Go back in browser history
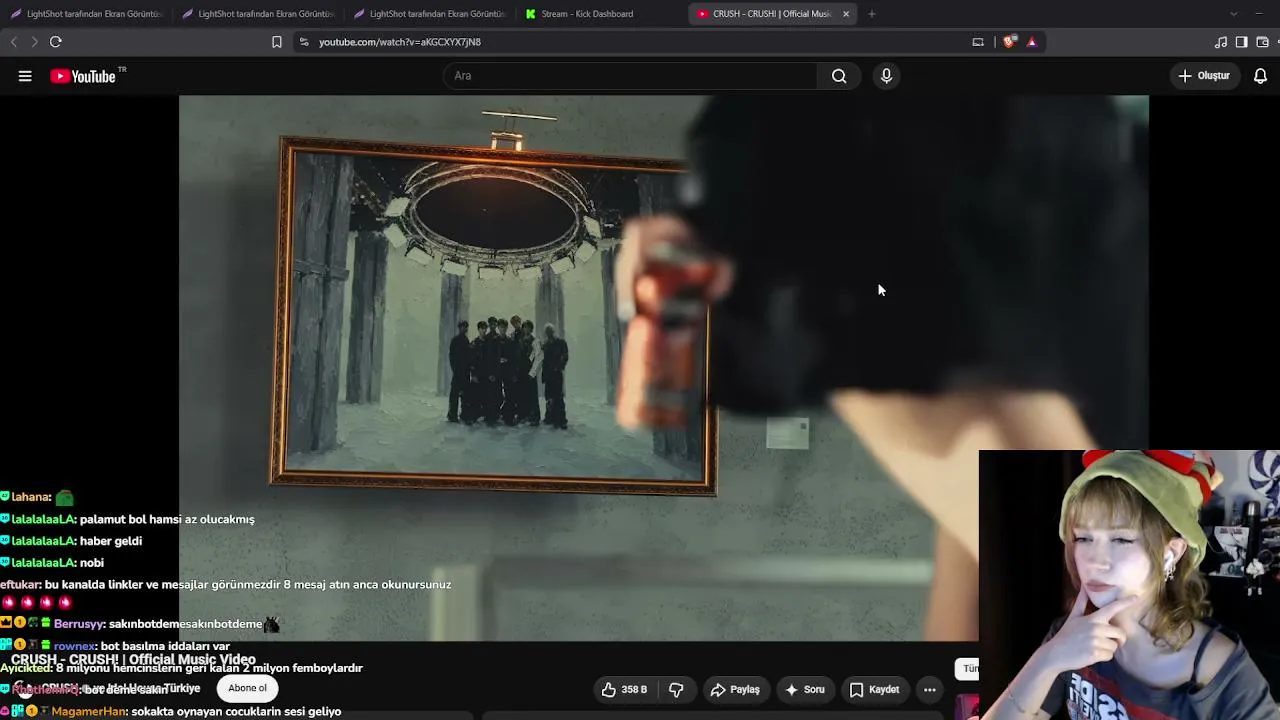 click(14, 42)
